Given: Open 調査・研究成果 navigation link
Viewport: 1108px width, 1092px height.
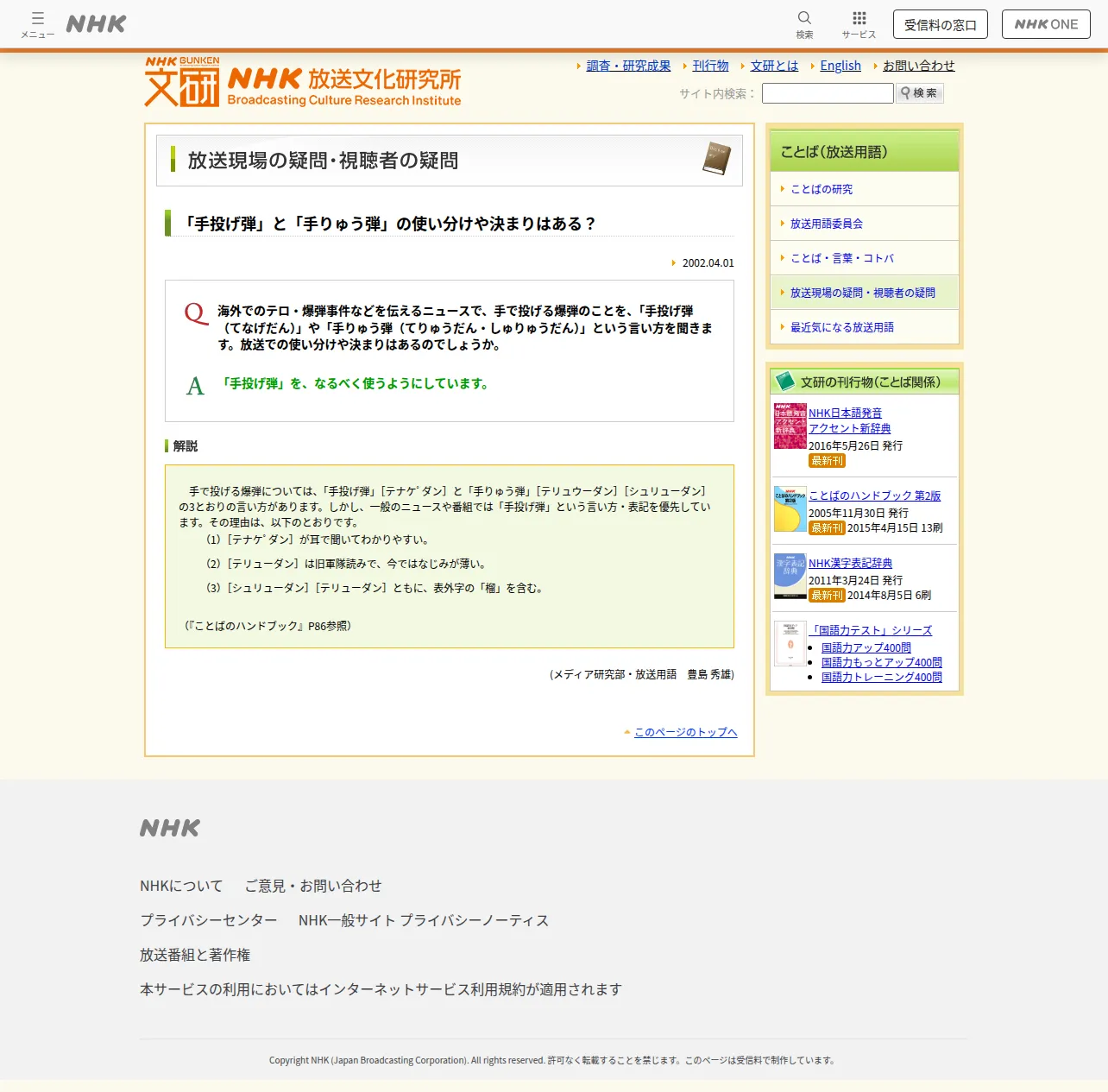Looking at the screenshot, I should click(x=628, y=66).
